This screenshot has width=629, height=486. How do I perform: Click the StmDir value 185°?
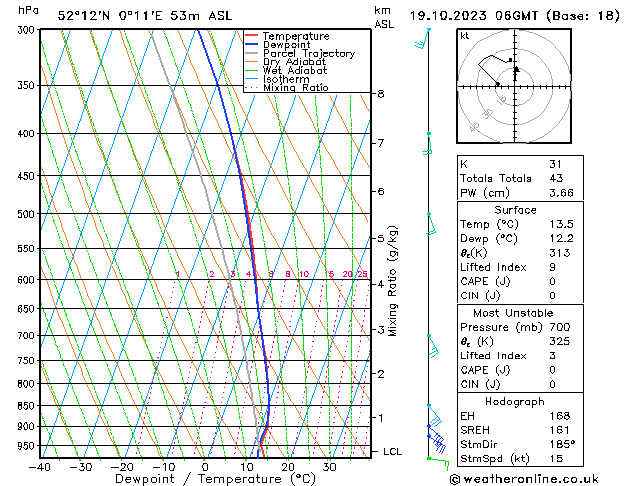pyautogui.click(x=562, y=444)
